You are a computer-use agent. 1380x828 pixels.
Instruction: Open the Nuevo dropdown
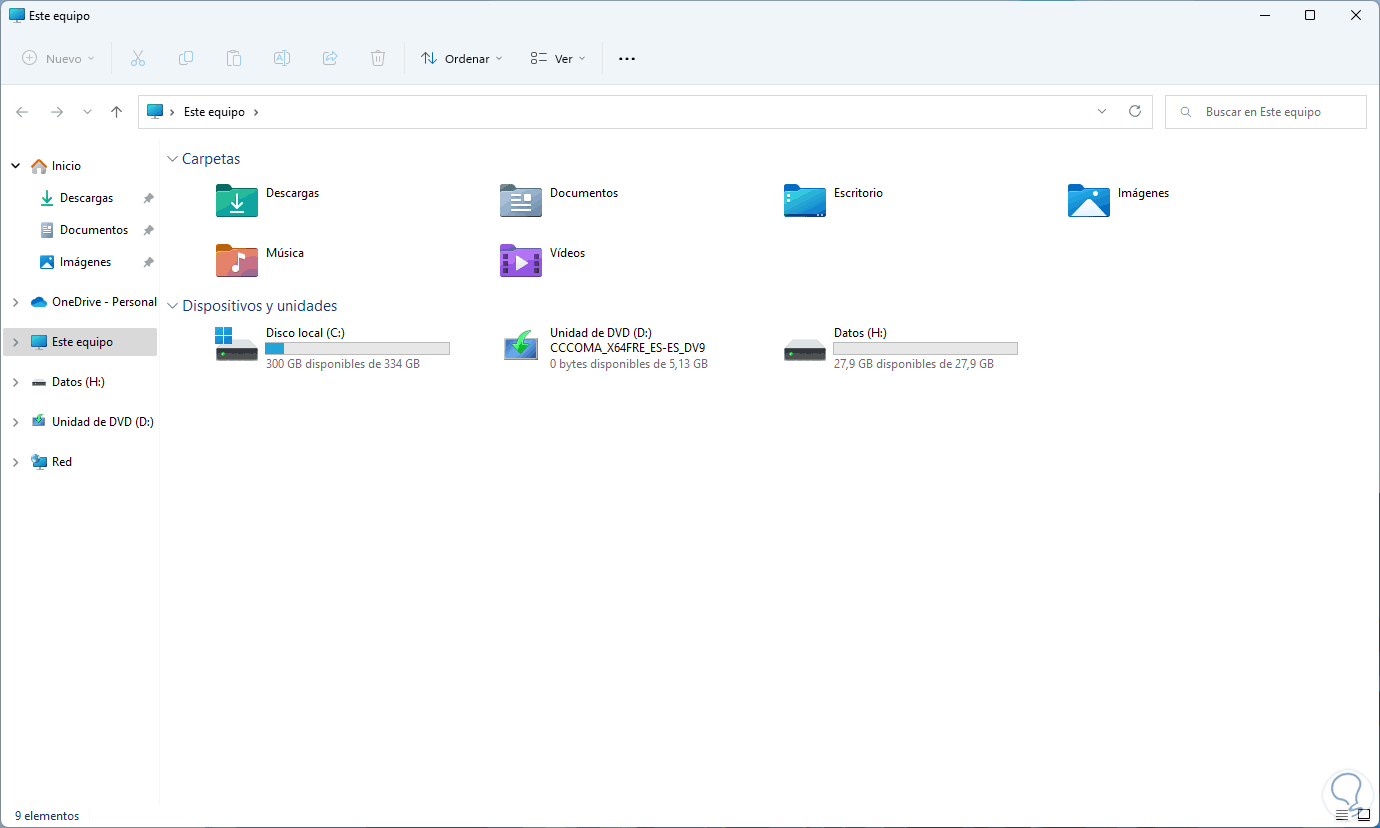click(59, 59)
